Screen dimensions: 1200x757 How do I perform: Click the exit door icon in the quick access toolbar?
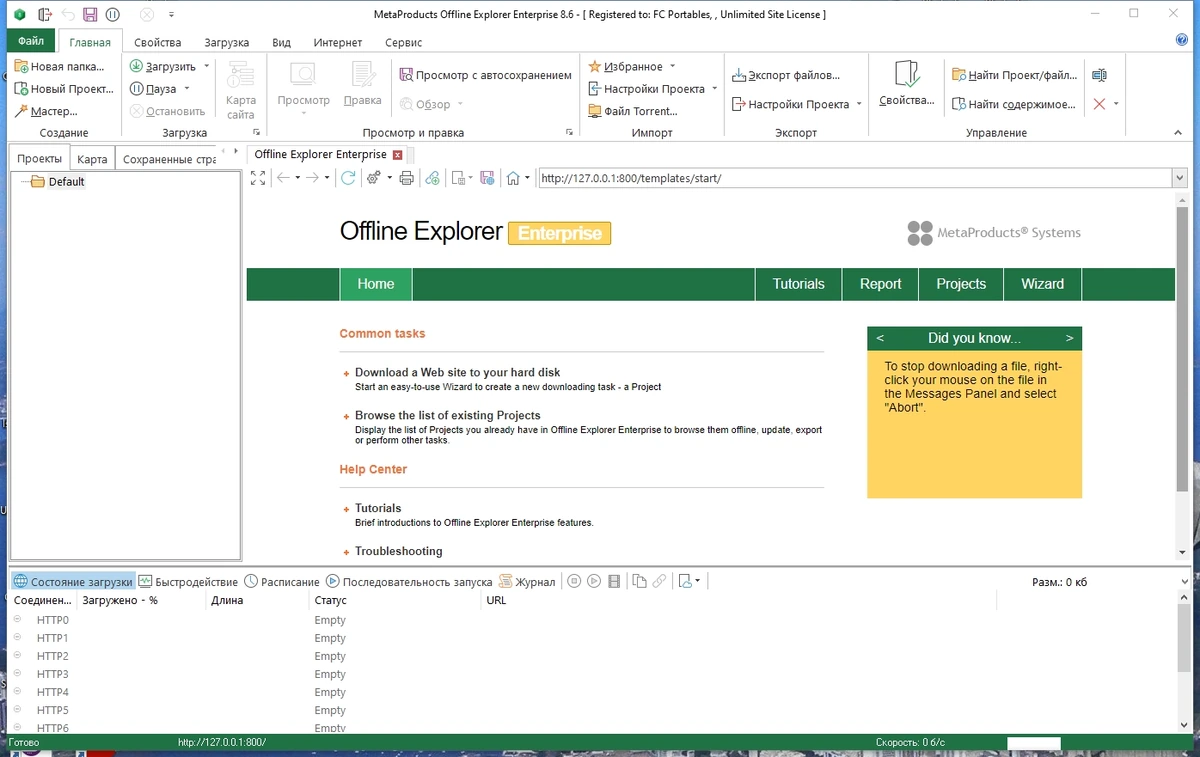pyautogui.click(x=45, y=15)
